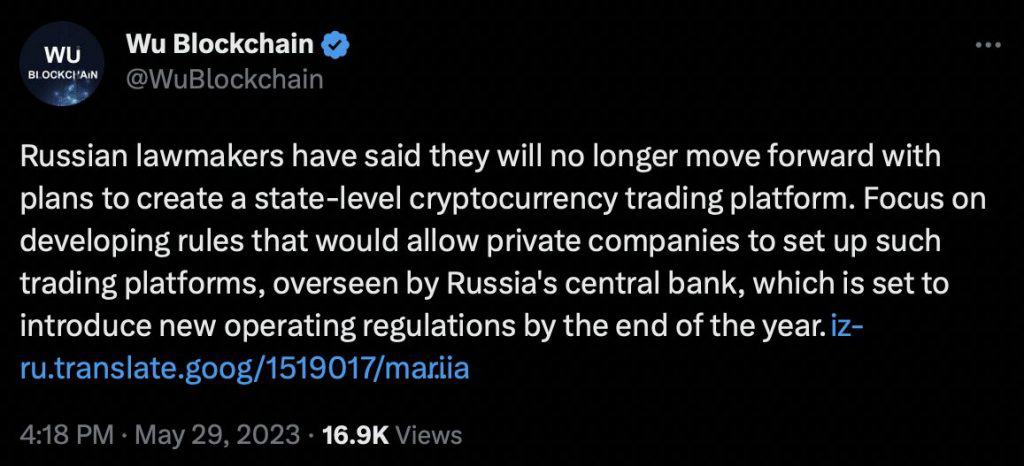The height and width of the screenshot is (466, 1024).
Task: Open the three-dot more options menu
Action: (x=987, y=45)
